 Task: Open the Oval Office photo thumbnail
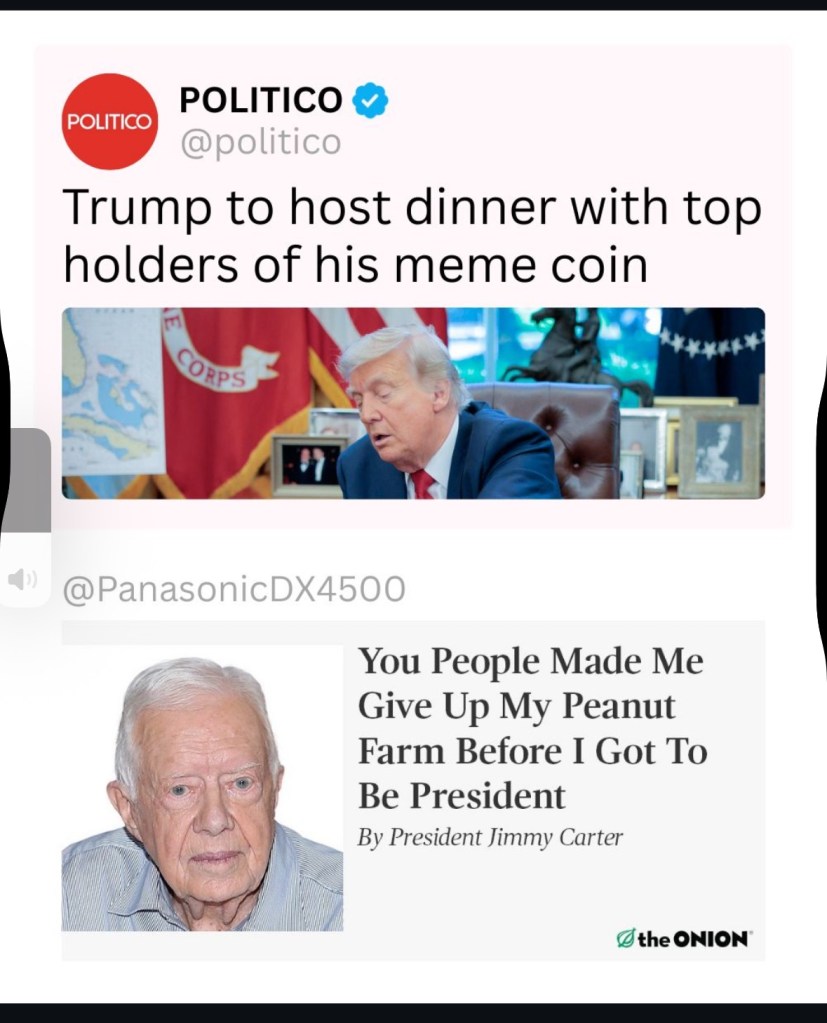pos(413,403)
